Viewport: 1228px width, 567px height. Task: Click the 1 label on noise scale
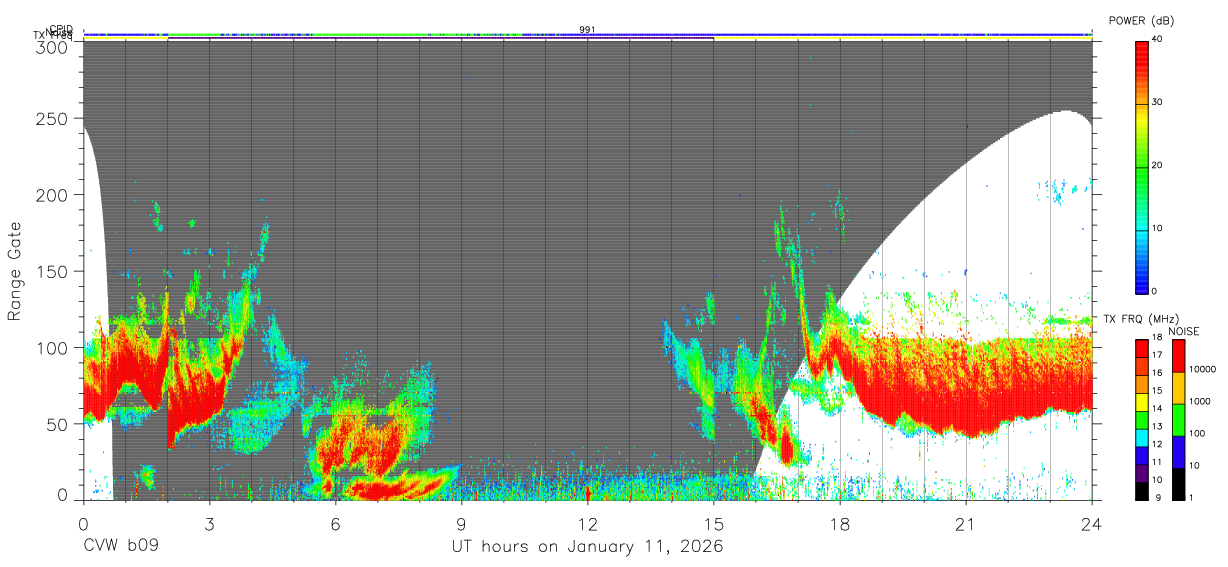(1191, 497)
